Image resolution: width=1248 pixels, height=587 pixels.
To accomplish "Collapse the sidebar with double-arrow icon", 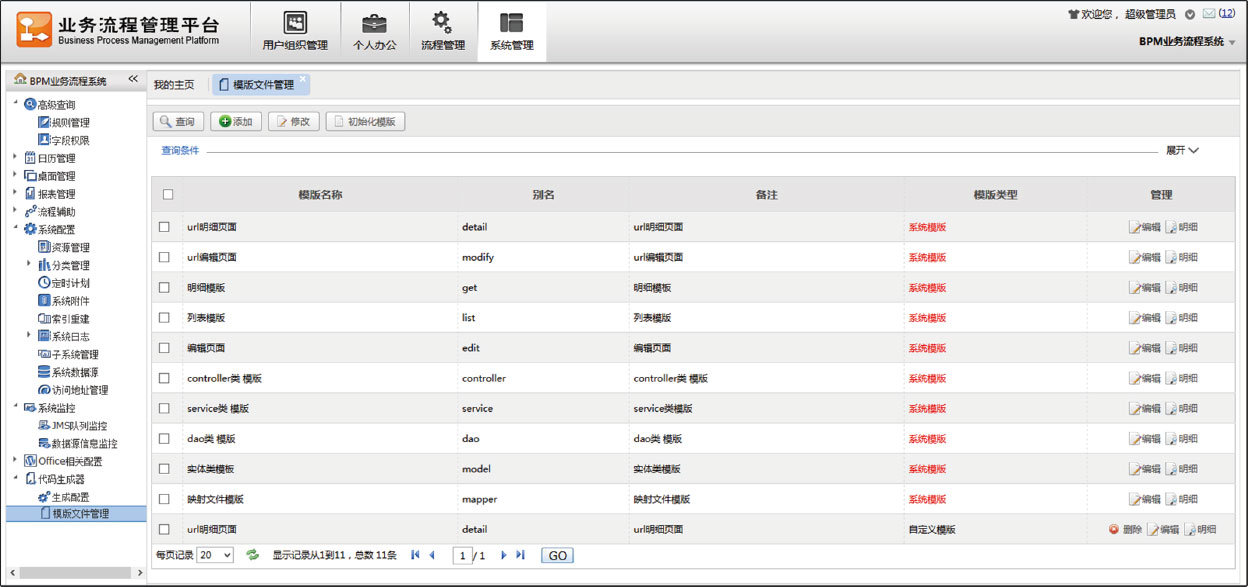I will coord(133,80).
